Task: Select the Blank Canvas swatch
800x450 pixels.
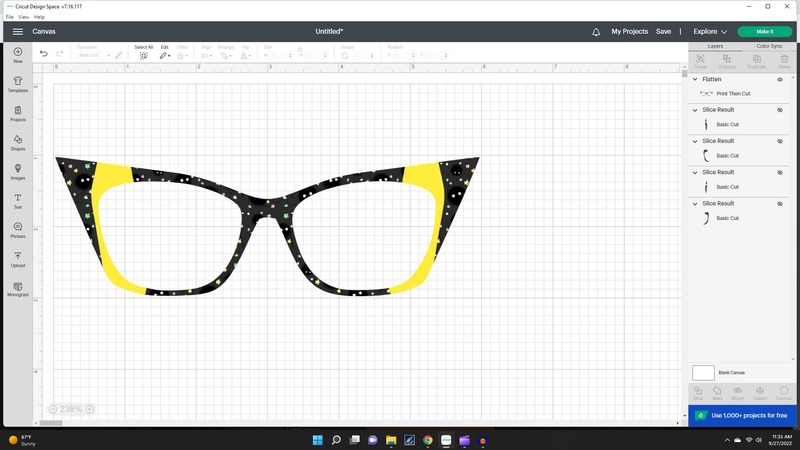Action: click(x=703, y=372)
